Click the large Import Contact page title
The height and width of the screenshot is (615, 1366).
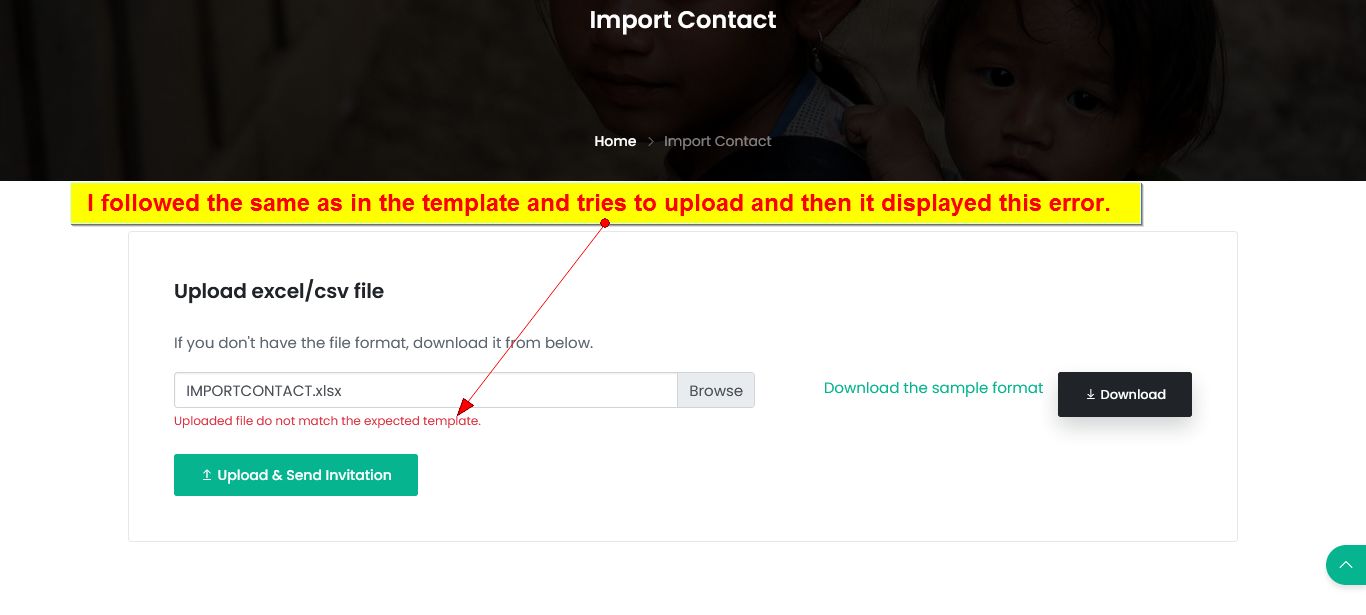point(683,20)
